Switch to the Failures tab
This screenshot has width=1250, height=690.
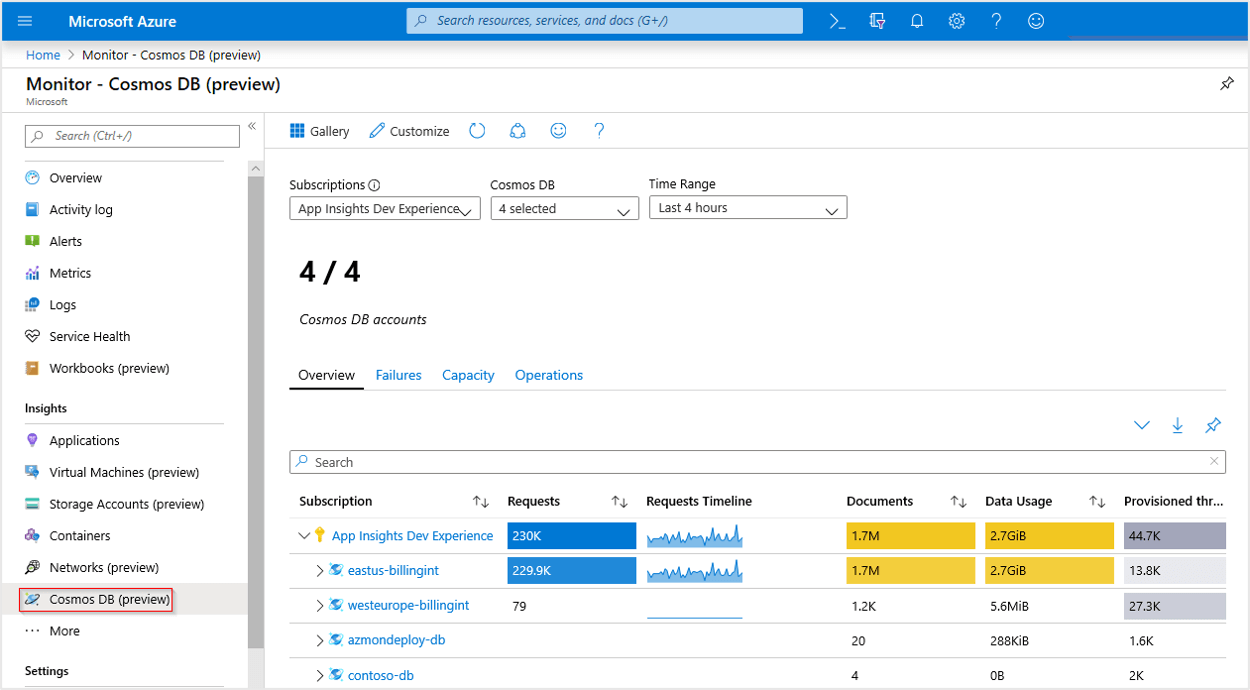click(398, 375)
